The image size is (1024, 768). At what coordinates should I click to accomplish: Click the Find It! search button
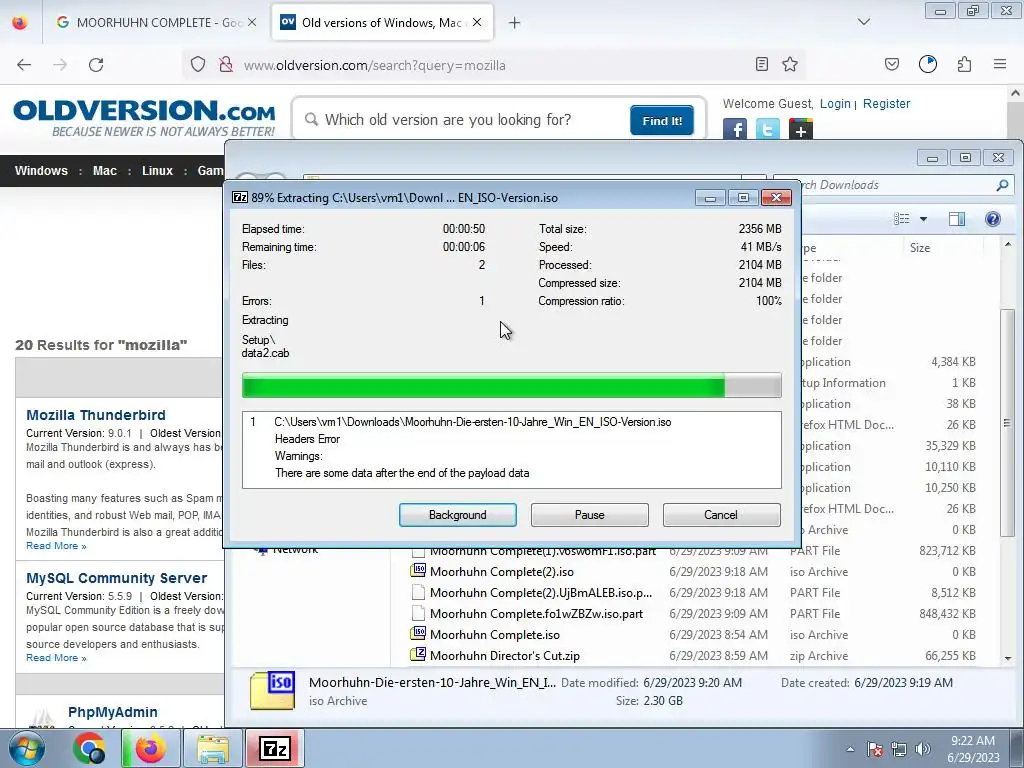[x=662, y=120]
